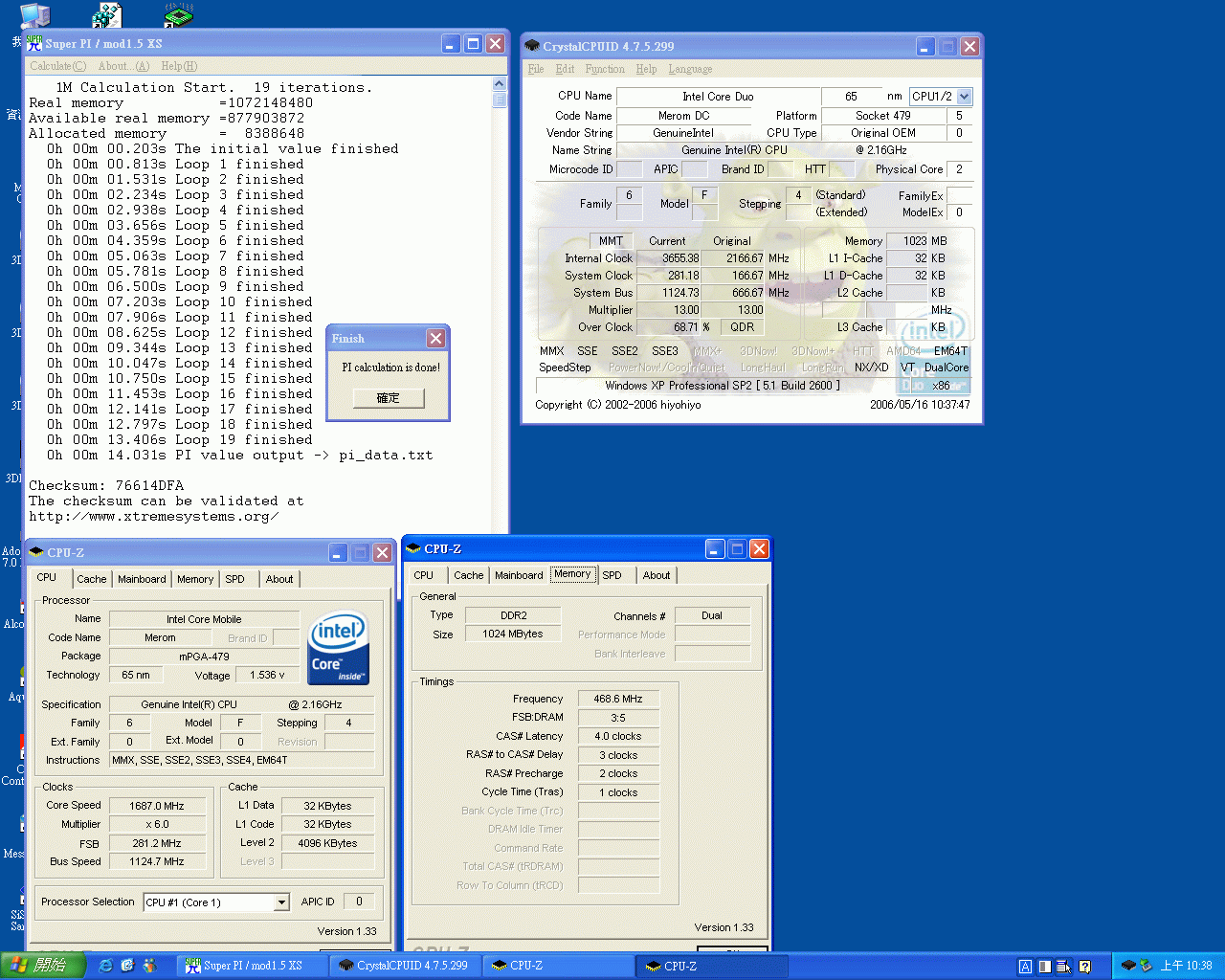Click the Intel Core inside logo in CPU-Z
1225x980 pixels.
pyautogui.click(x=339, y=648)
